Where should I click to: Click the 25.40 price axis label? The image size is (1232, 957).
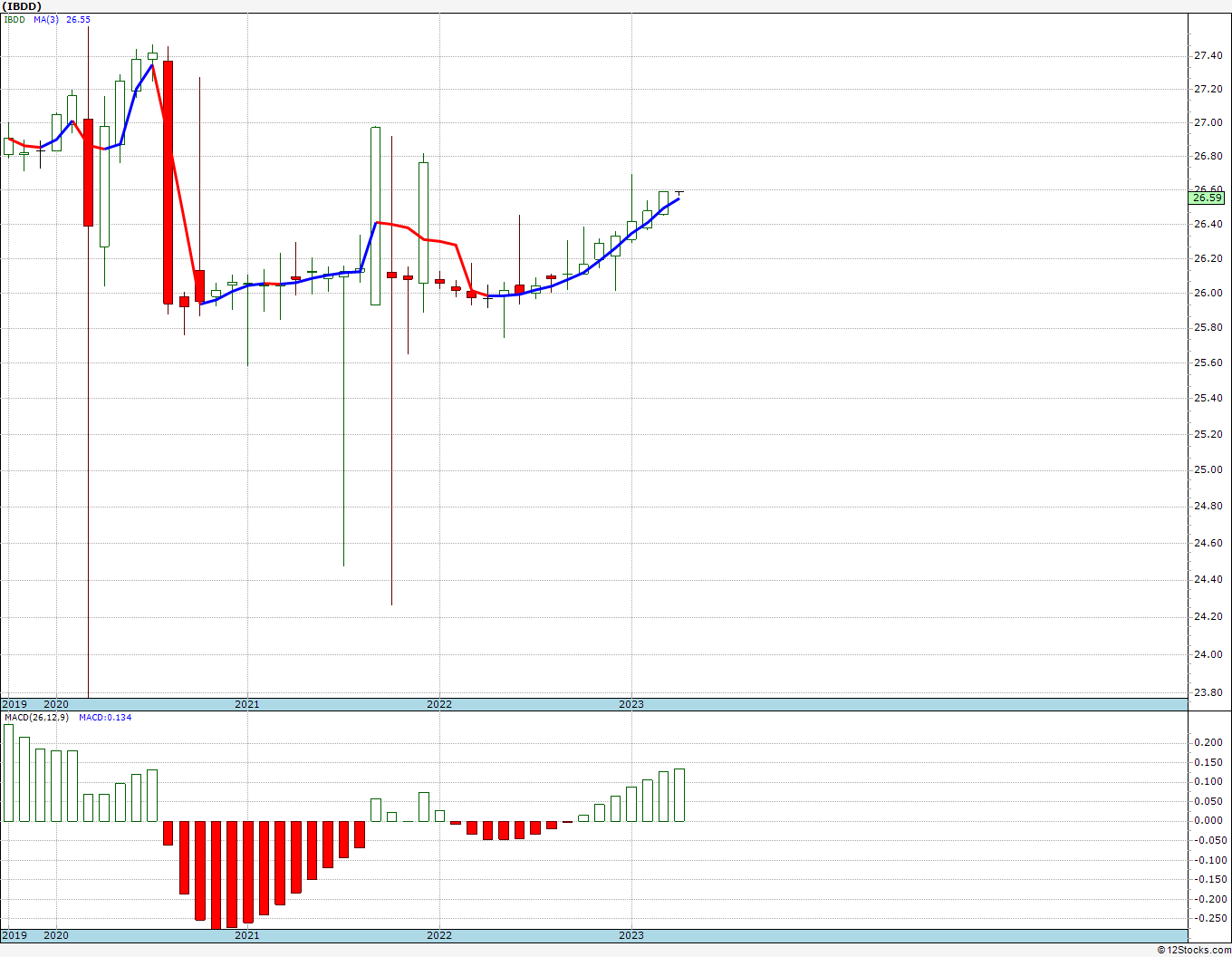tap(1208, 398)
